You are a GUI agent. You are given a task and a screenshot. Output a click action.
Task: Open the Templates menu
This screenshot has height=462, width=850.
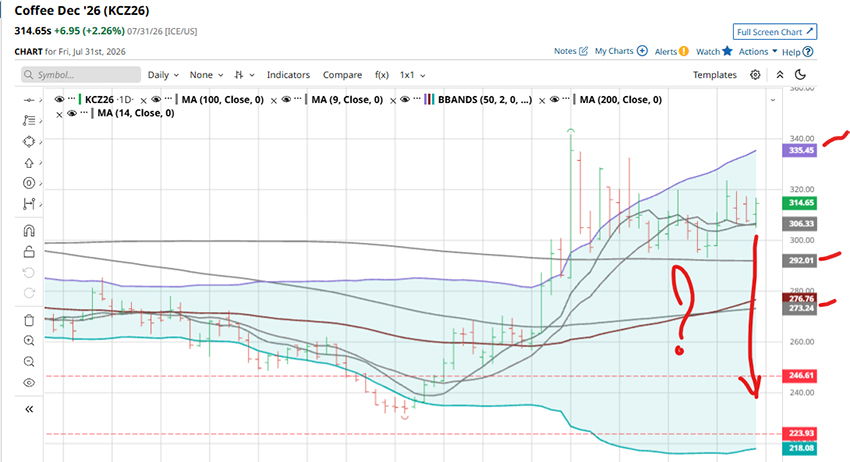pos(714,75)
